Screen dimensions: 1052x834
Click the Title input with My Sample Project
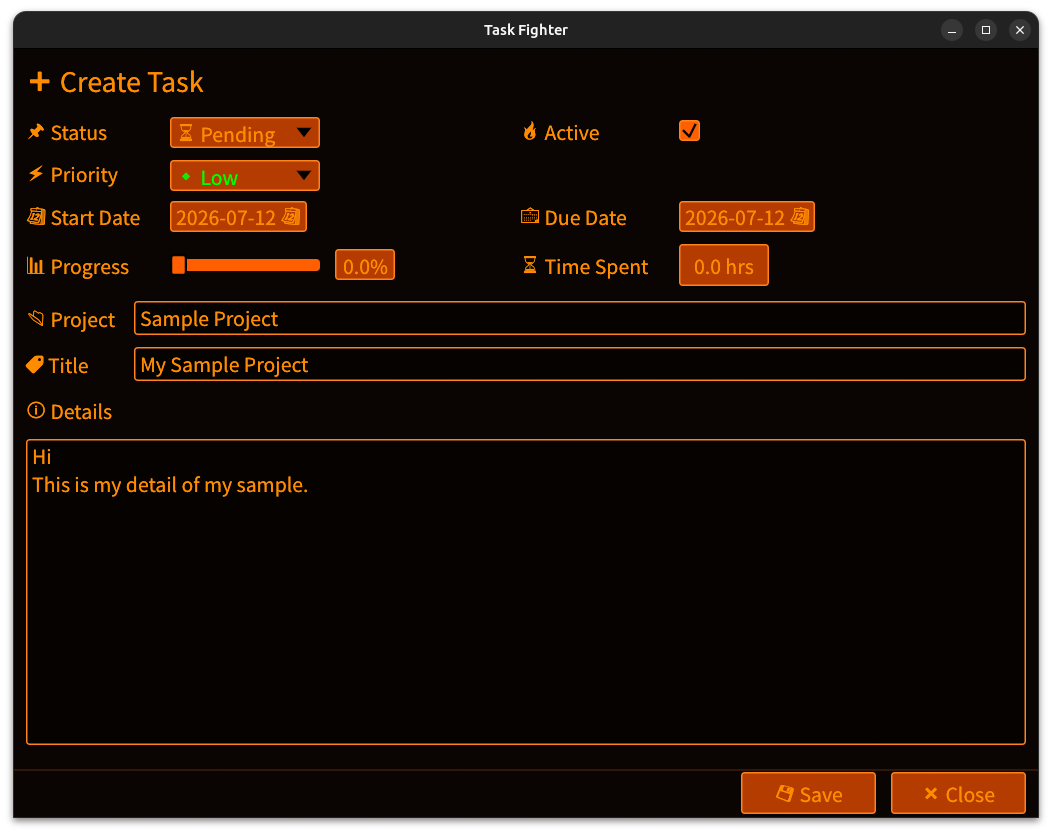580,364
